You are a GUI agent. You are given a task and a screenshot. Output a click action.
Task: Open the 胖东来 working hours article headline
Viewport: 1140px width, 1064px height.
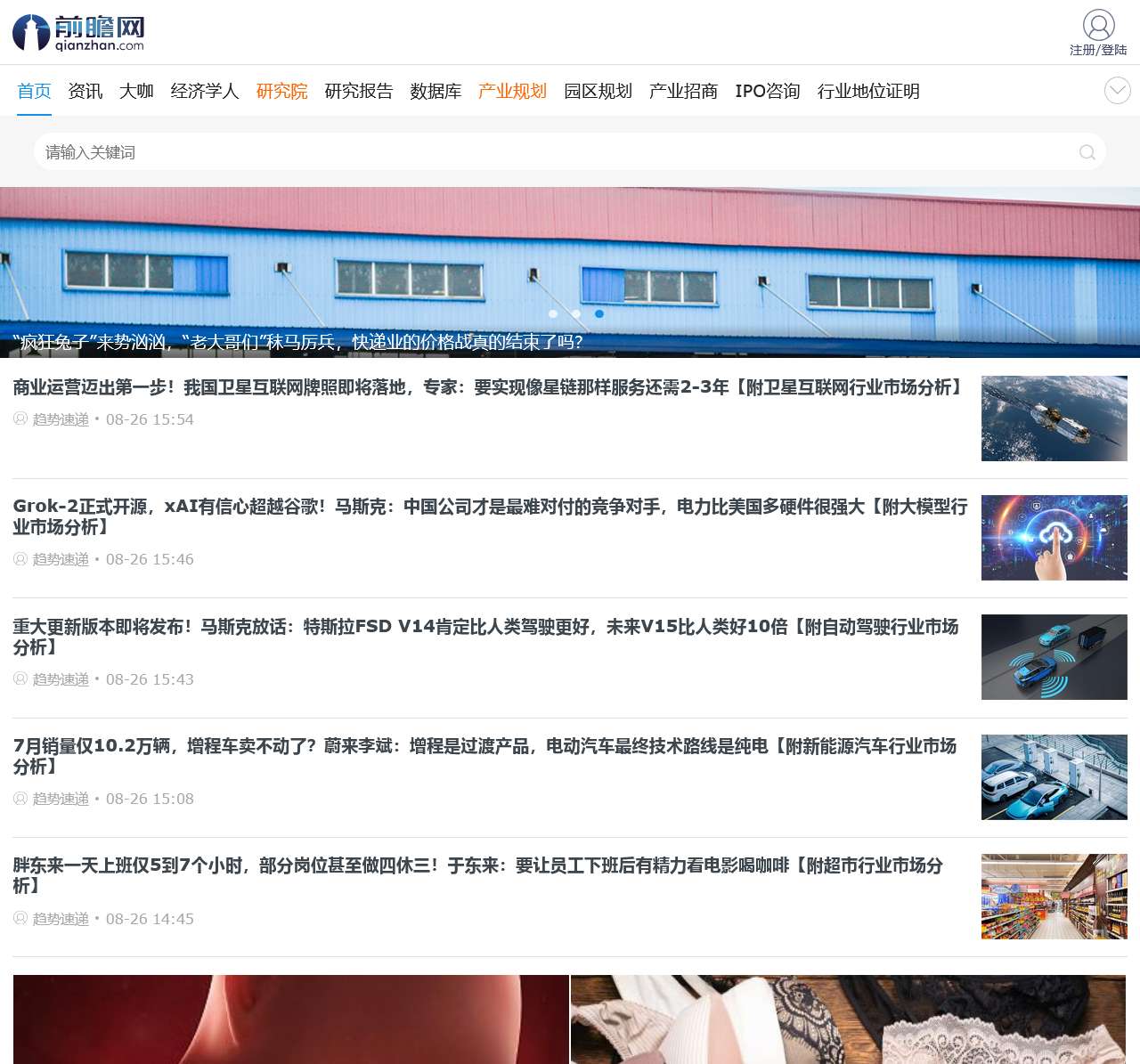point(478,875)
